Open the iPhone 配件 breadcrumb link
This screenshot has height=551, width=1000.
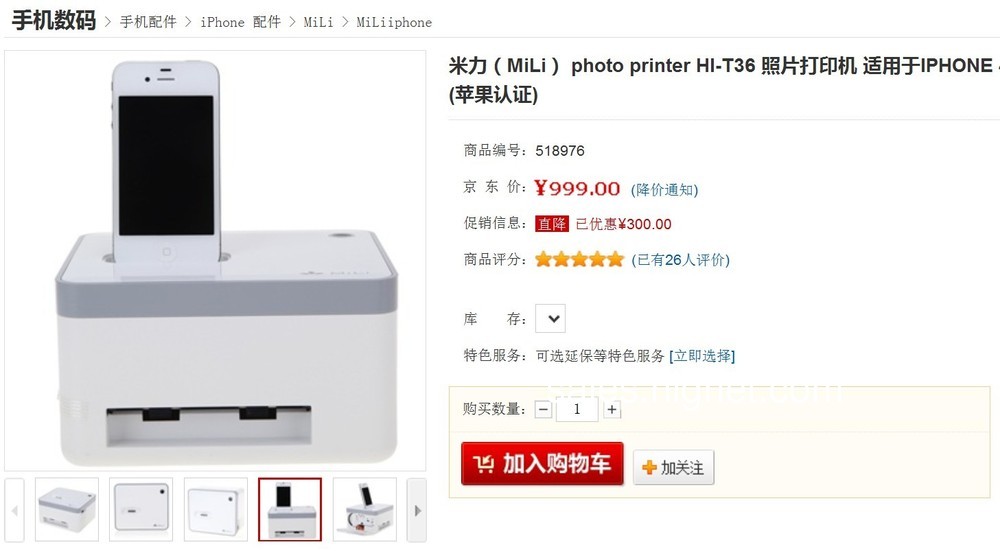pos(240,22)
